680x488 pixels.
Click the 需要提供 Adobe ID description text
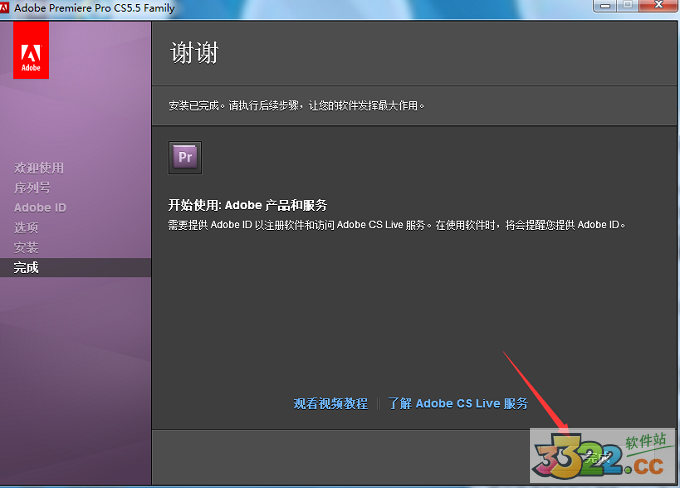(x=396, y=225)
